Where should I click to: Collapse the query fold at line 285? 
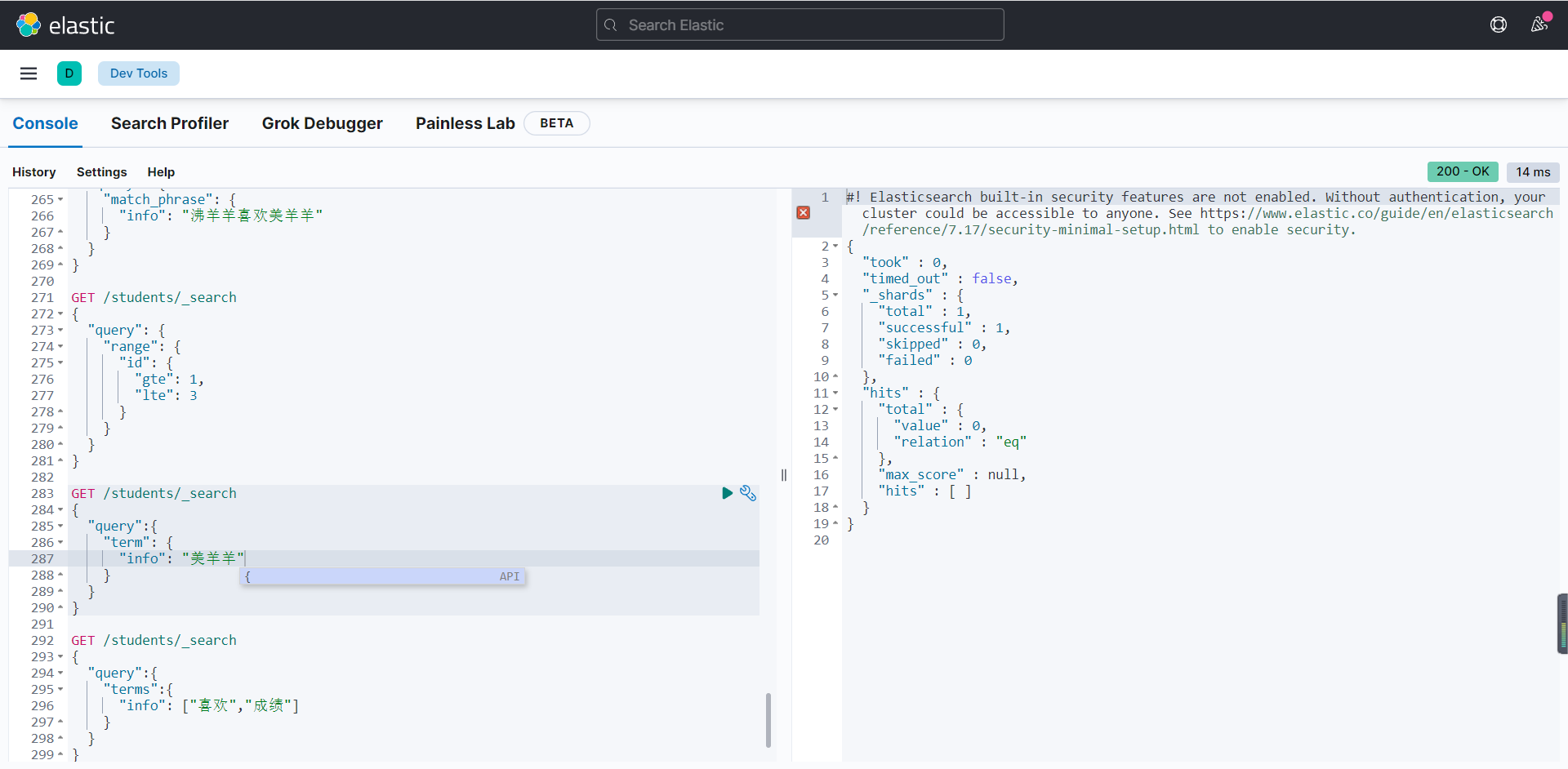[60, 526]
